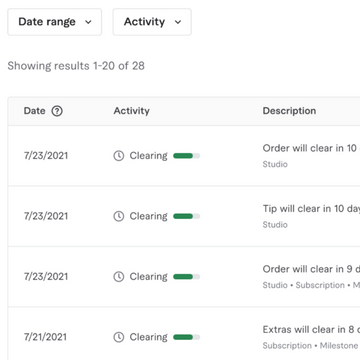
Task: Click 'Showing results 1-20 of 28' text
Action: [x=76, y=66]
